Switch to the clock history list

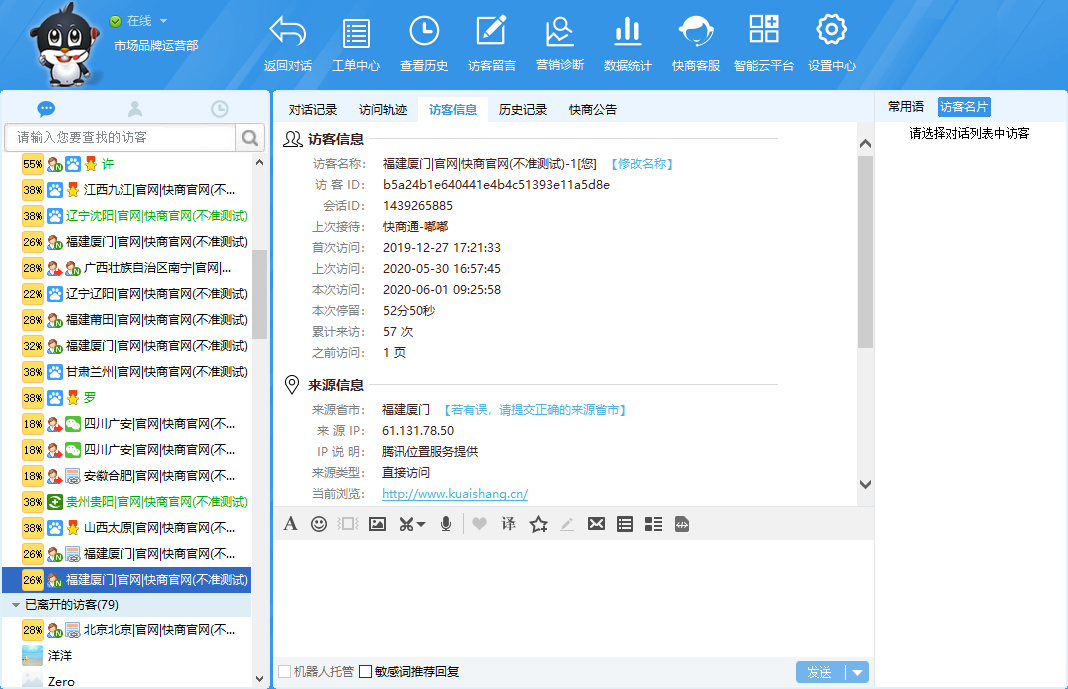click(219, 108)
